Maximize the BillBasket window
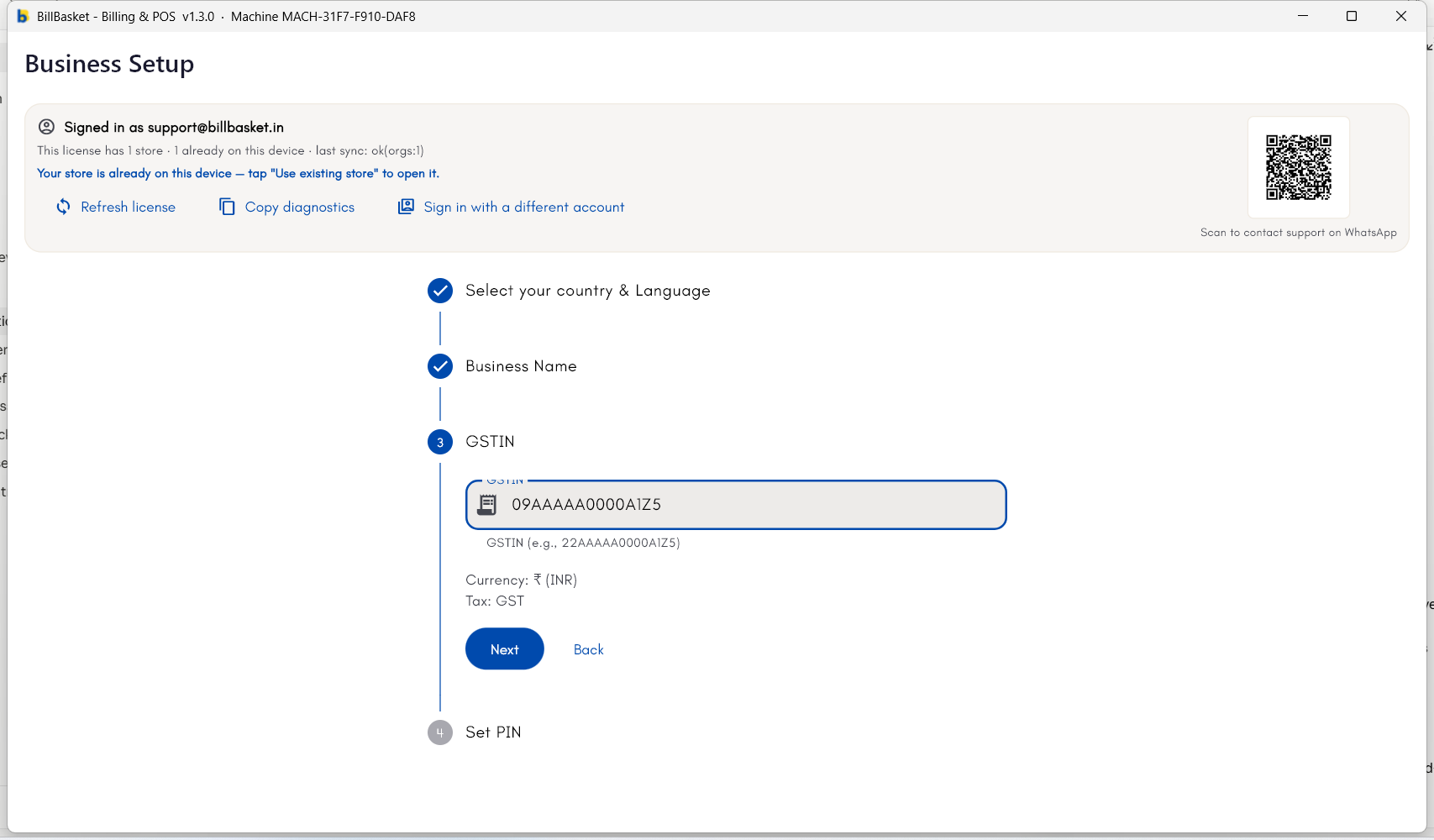Screen dimensions: 1434x840 tap(1352, 16)
